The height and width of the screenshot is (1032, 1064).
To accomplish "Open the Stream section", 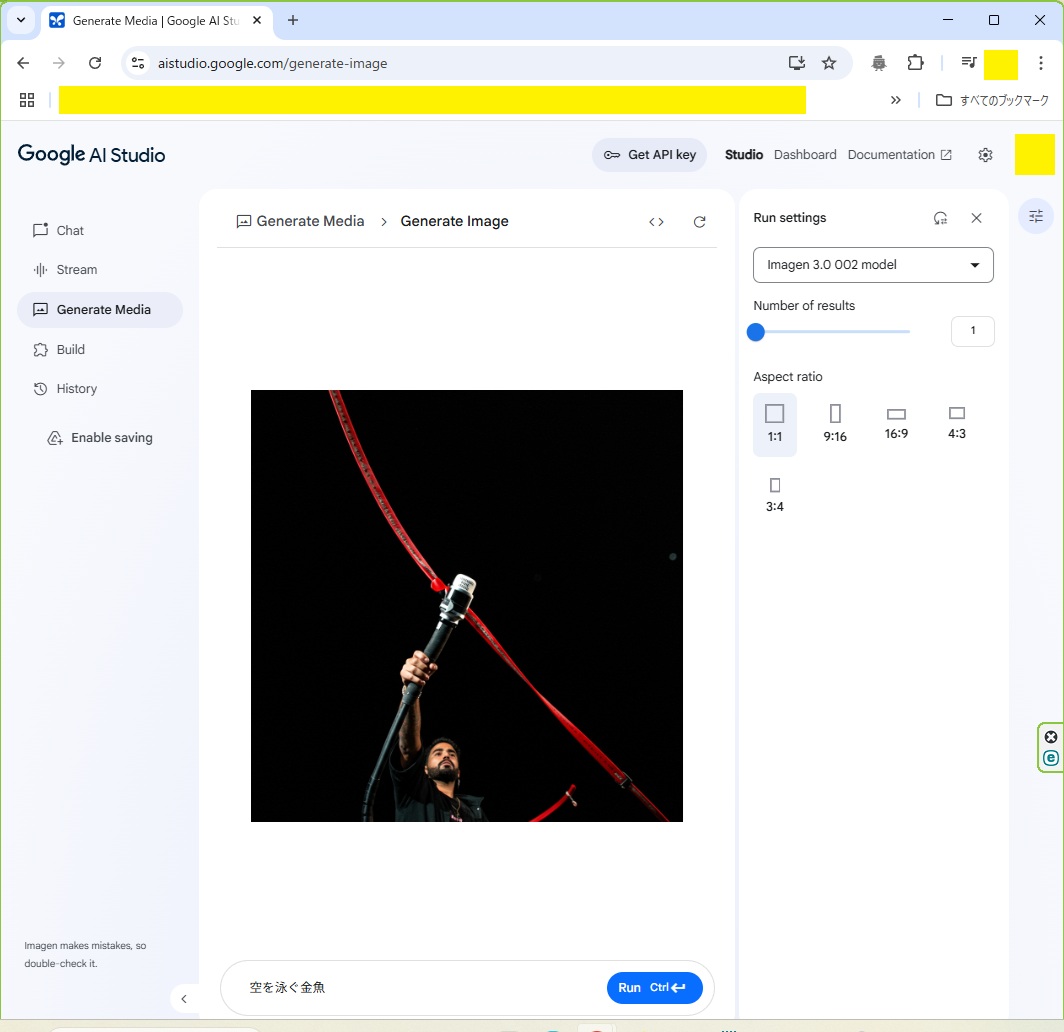I will pos(65,270).
